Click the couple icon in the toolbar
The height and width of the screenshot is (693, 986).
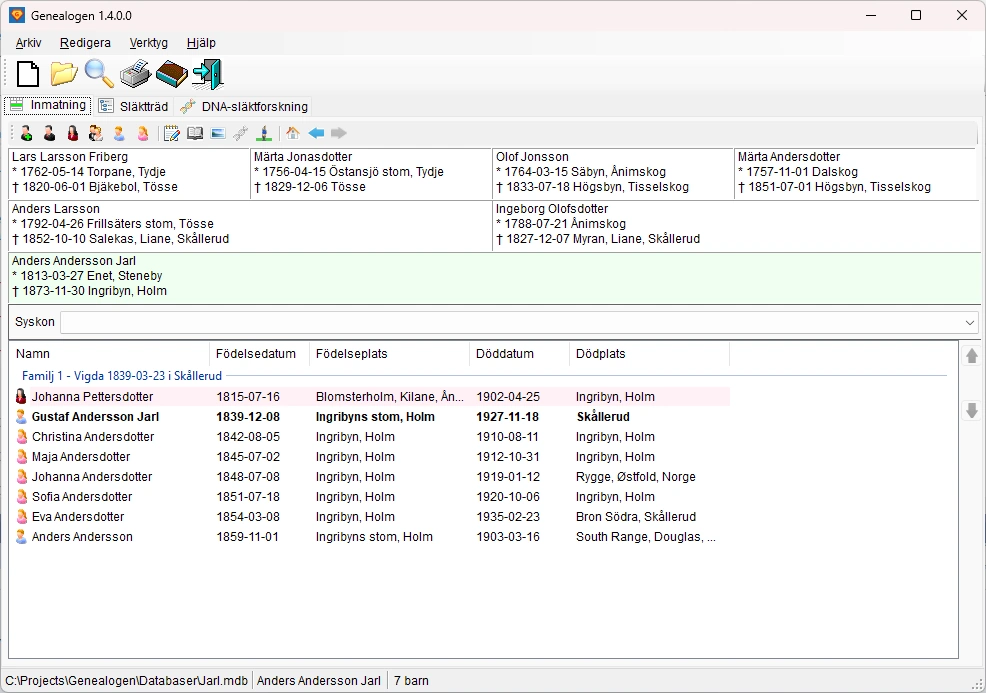(x=96, y=133)
